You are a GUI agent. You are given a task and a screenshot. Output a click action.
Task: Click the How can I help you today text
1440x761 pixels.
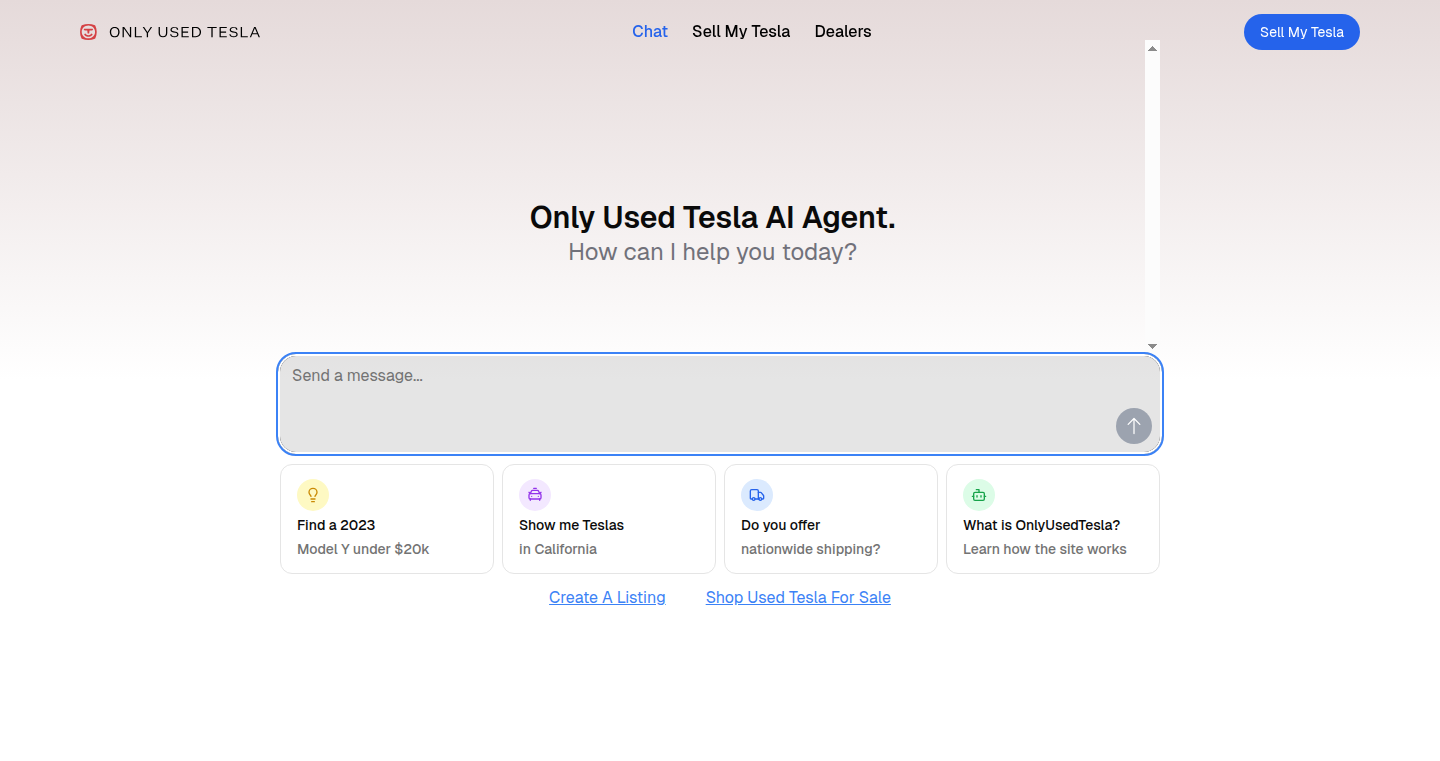712,252
